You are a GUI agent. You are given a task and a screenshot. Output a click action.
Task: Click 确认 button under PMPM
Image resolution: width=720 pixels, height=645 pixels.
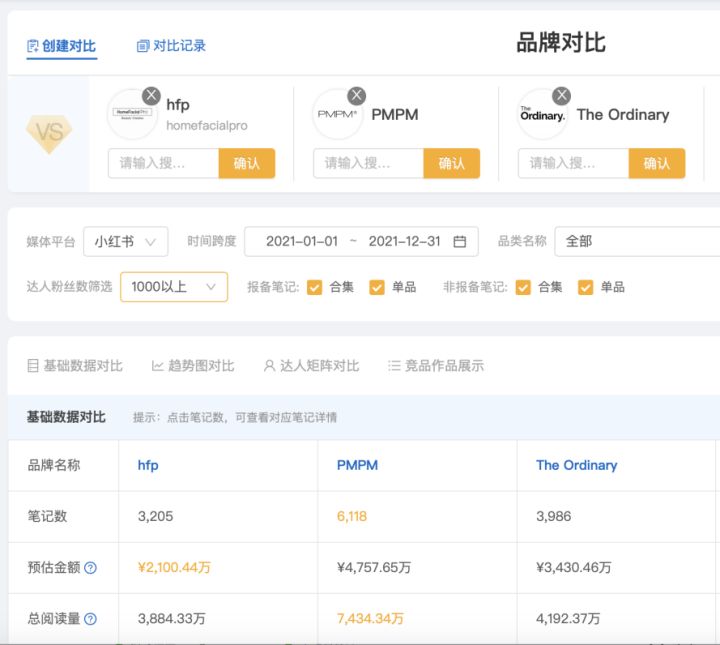tap(451, 163)
